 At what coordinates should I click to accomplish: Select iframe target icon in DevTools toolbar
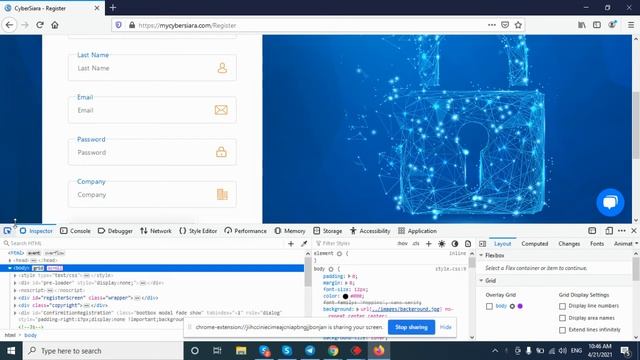[592, 231]
